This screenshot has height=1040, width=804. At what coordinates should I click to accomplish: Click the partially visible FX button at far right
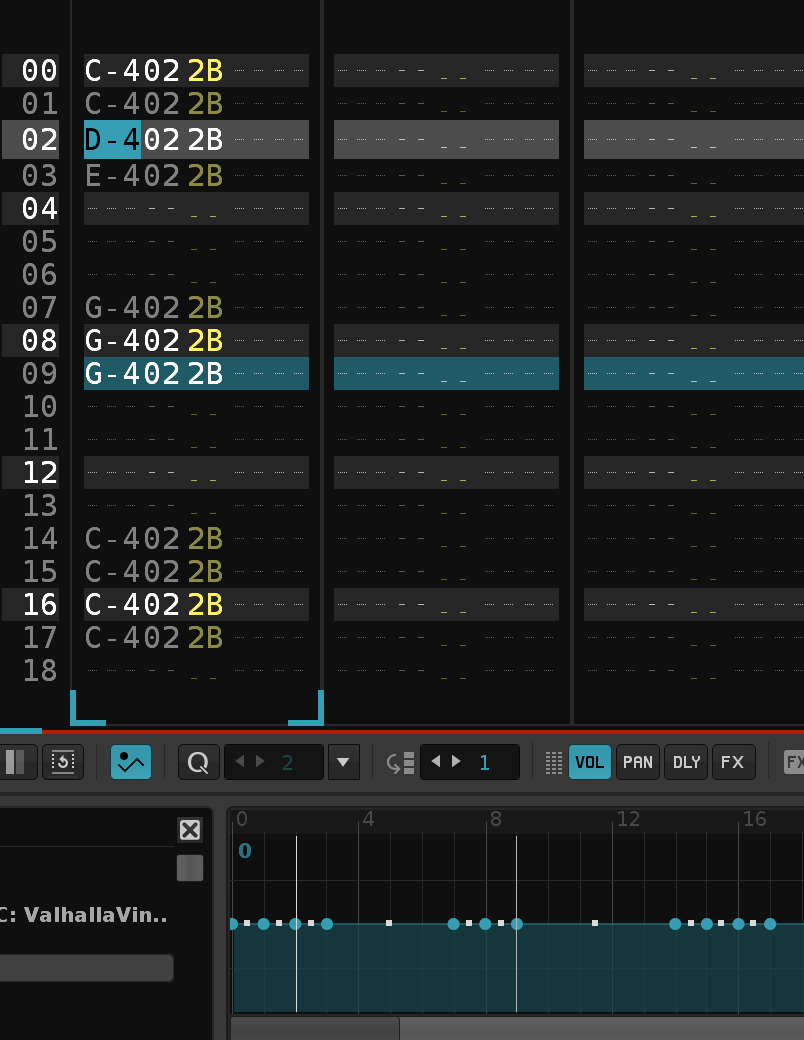coord(794,762)
